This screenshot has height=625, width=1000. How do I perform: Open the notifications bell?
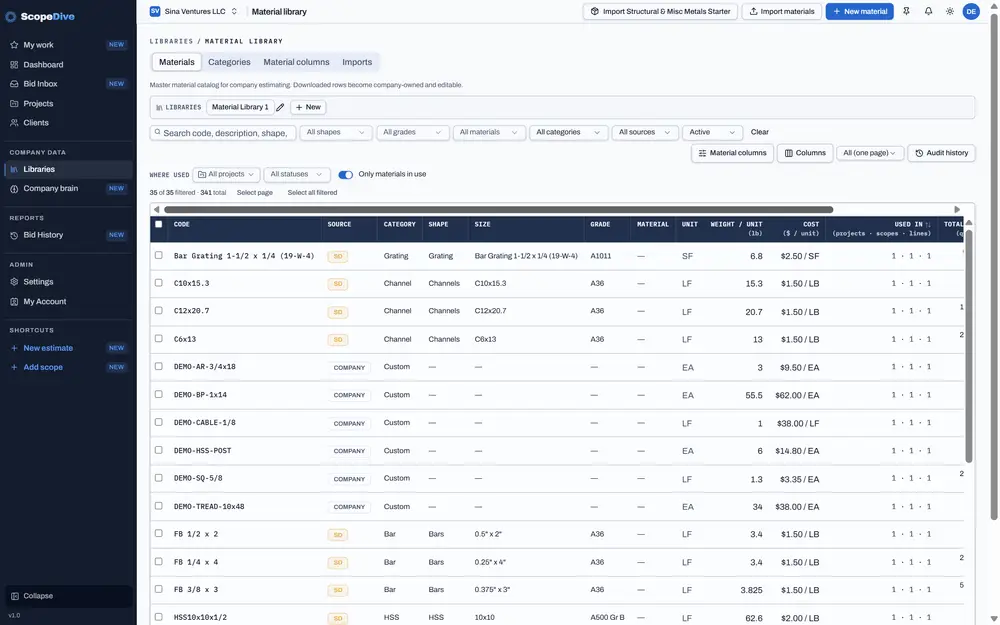coord(929,11)
